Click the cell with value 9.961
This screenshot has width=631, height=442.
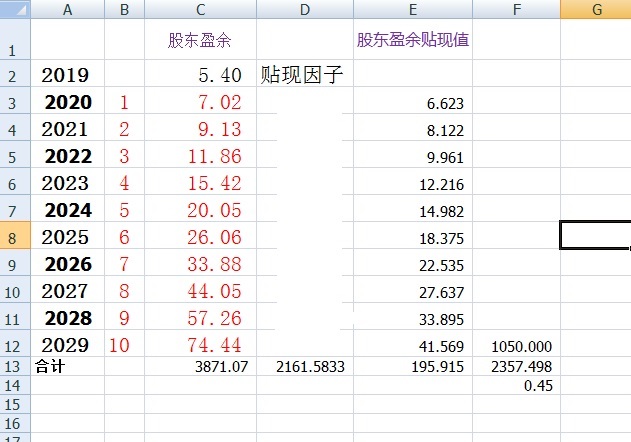click(413, 154)
